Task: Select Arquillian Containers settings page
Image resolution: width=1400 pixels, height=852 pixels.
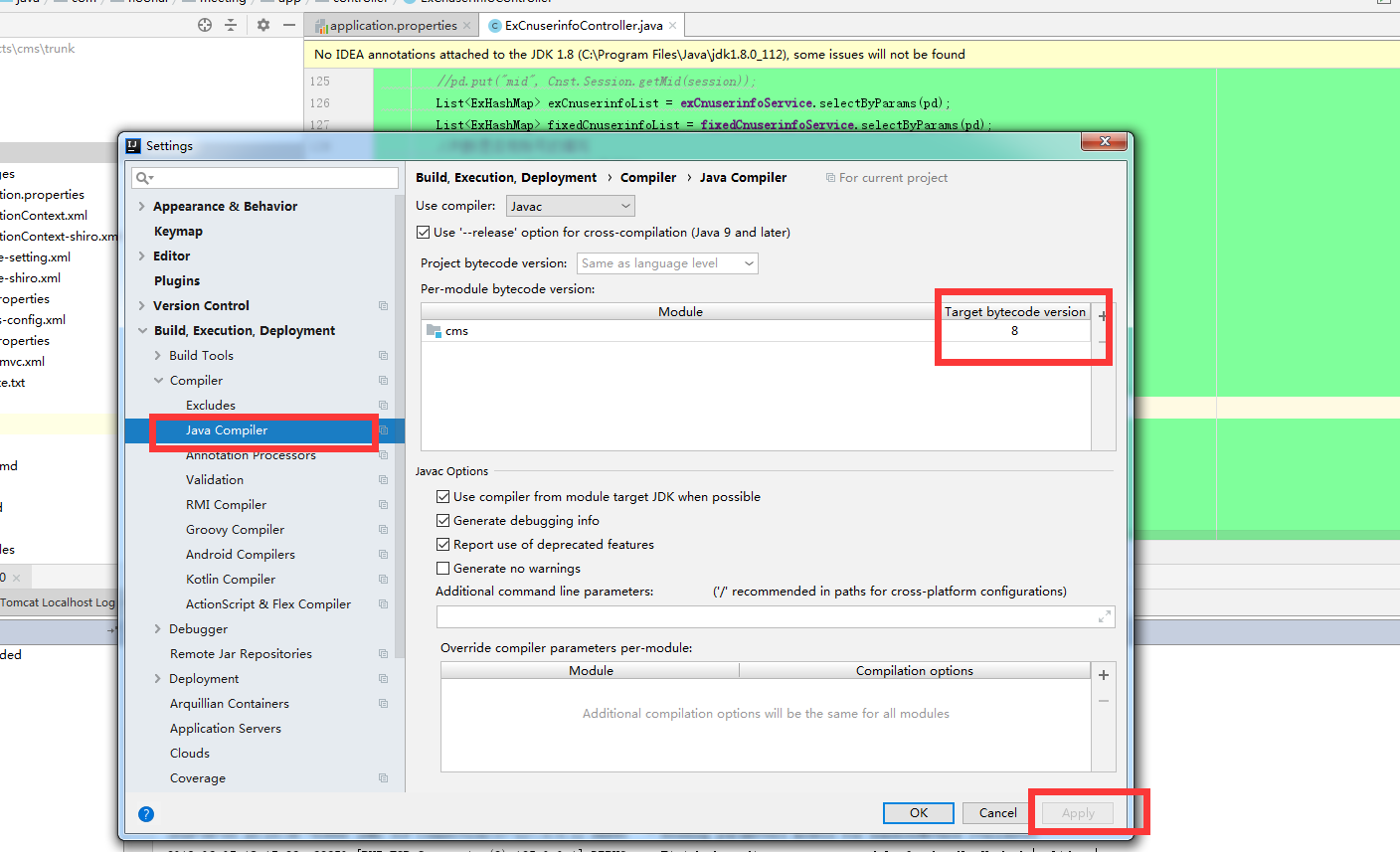Action: (x=230, y=704)
